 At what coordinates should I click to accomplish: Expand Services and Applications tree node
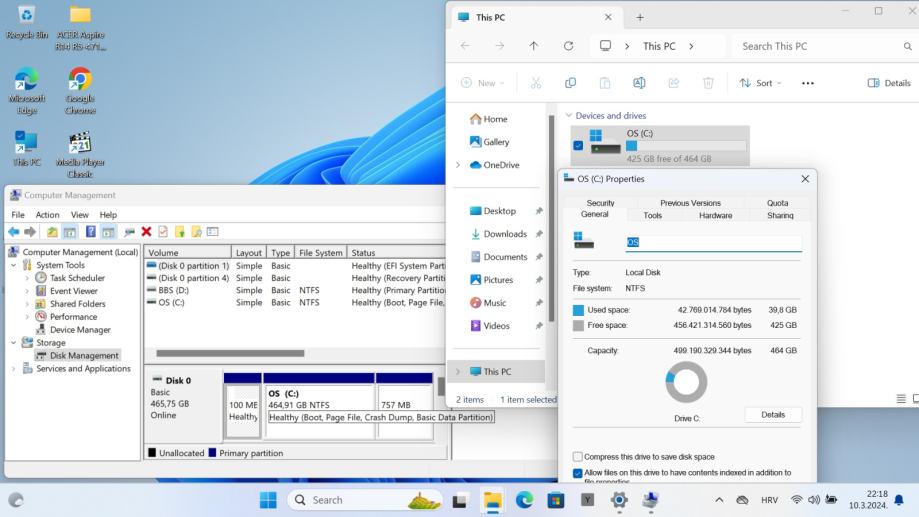(x=15, y=368)
